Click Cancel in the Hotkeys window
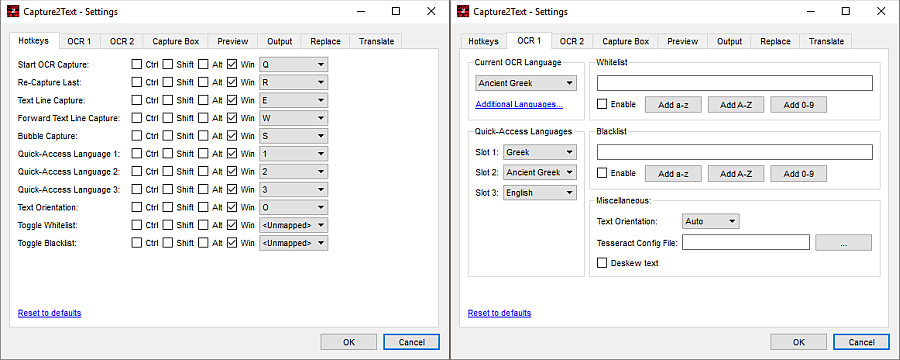 pos(412,342)
